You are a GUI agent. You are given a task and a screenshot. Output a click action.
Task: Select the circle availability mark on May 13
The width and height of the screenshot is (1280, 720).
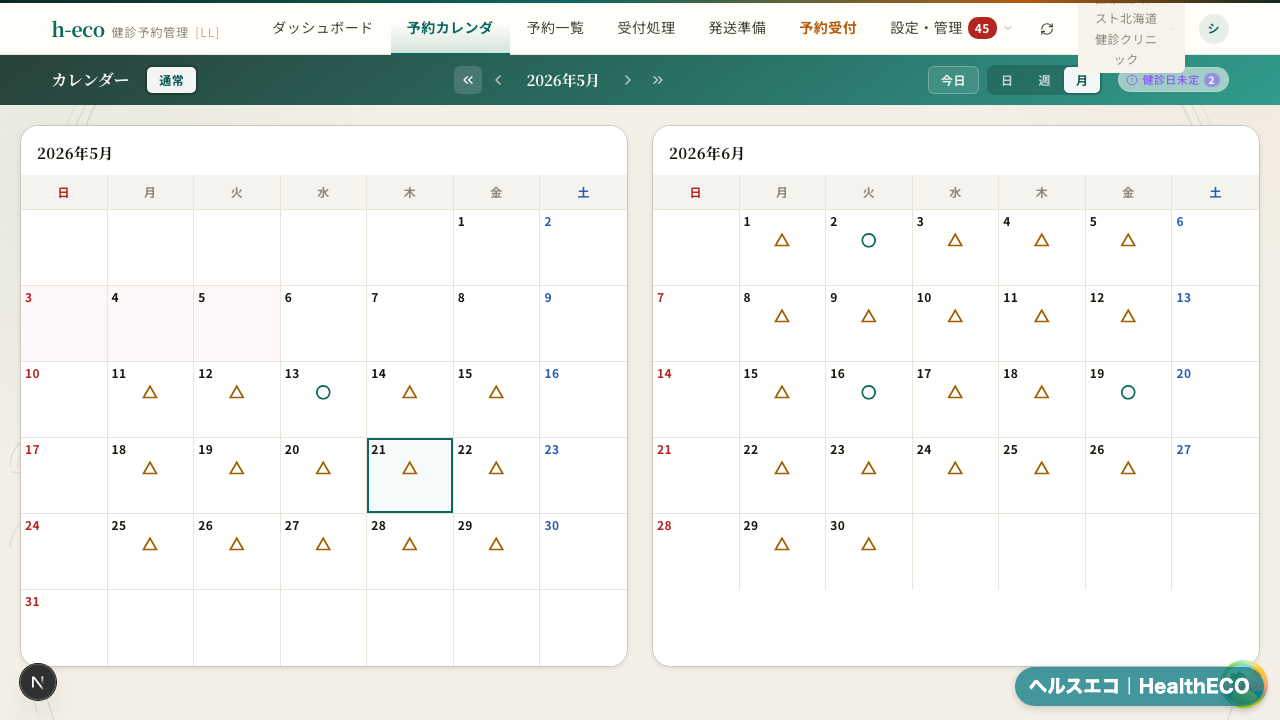tap(323, 392)
